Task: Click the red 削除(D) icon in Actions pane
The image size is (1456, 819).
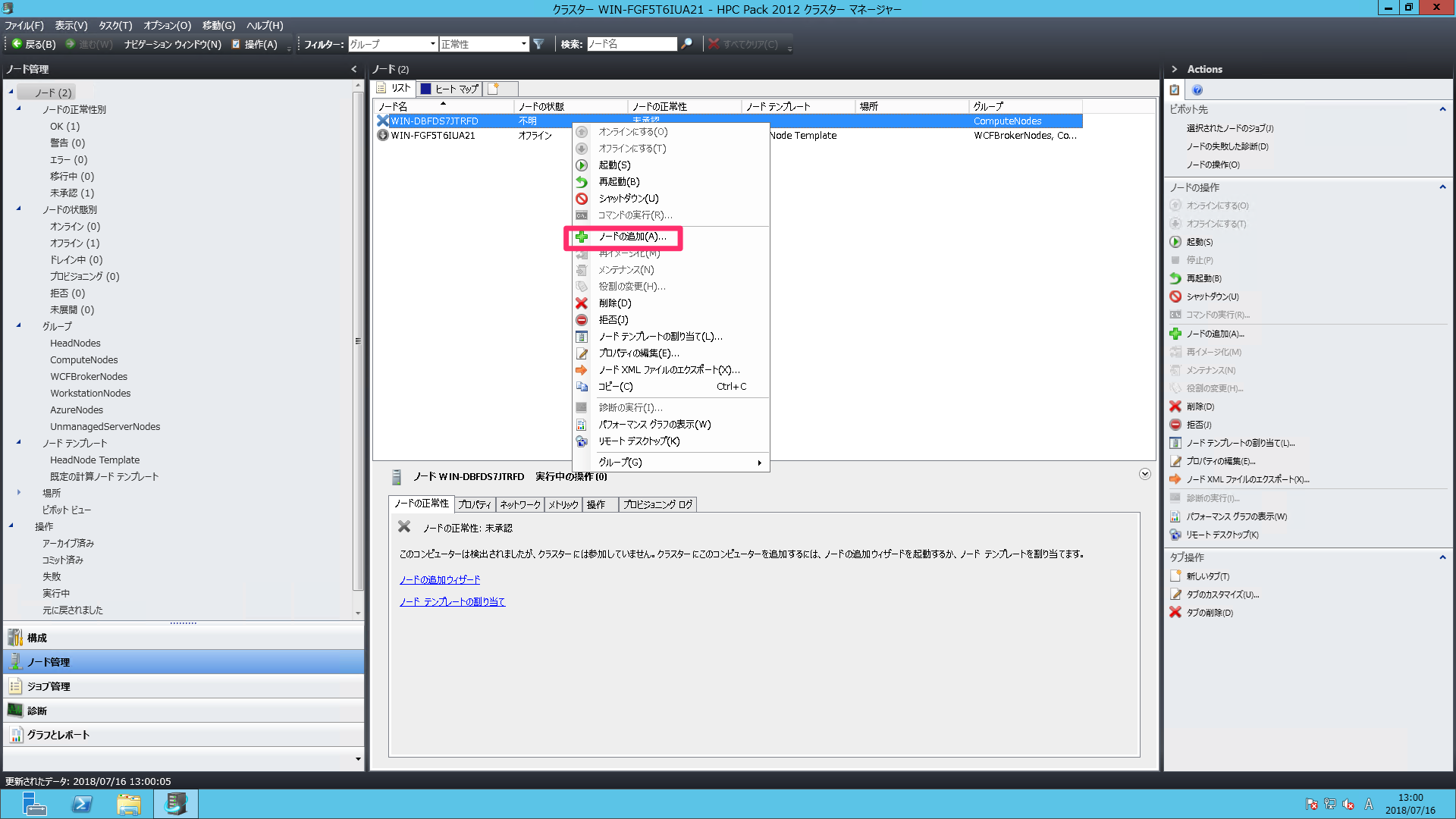Action: point(1175,406)
